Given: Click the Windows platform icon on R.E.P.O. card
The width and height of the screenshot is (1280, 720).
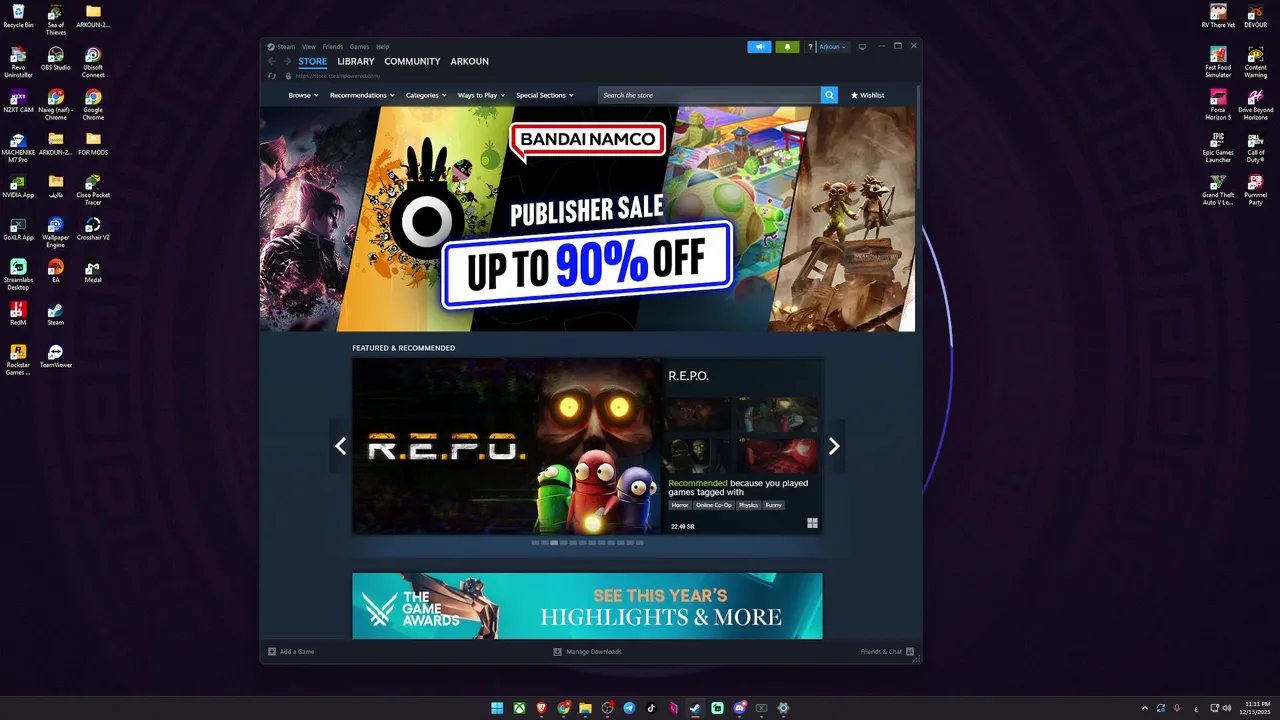Looking at the screenshot, I should point(812,523).
